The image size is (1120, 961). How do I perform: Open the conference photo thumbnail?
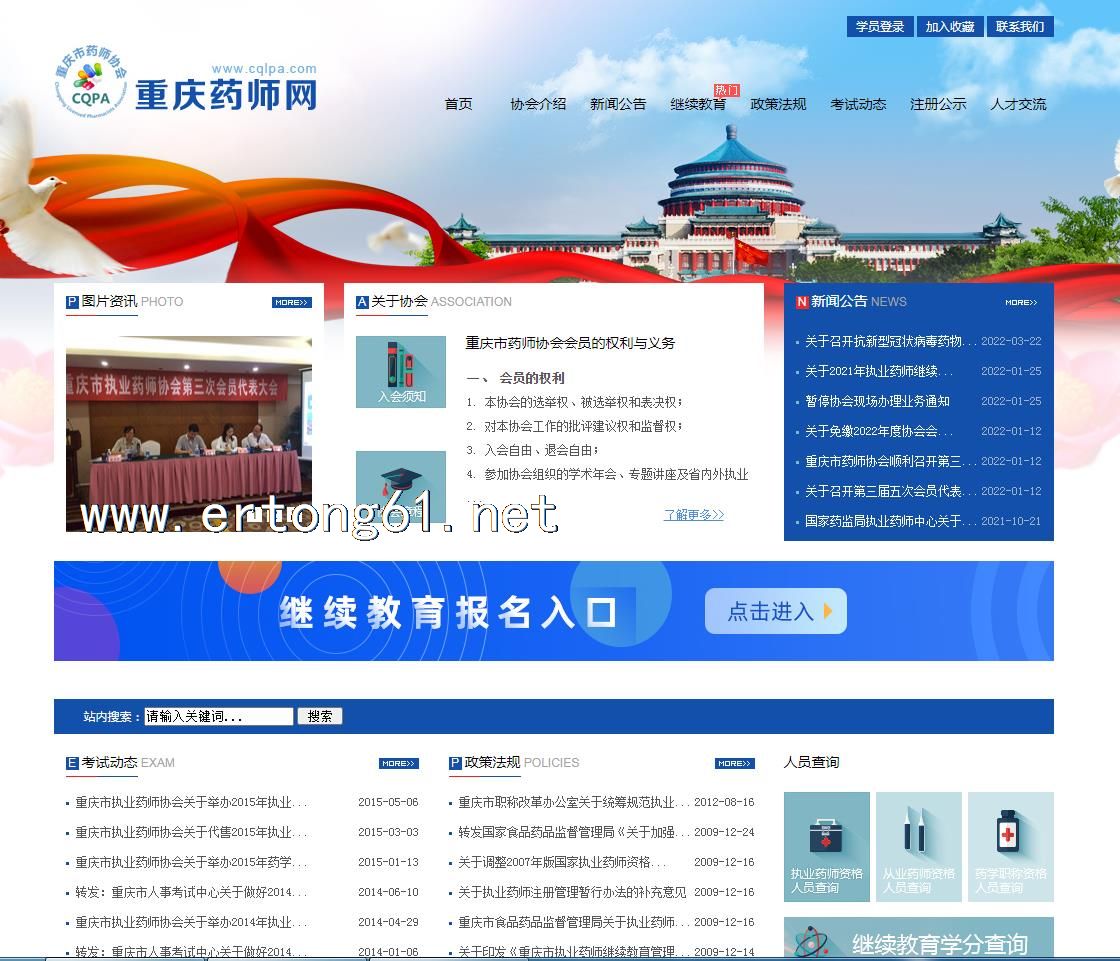(x=189, y=434)
